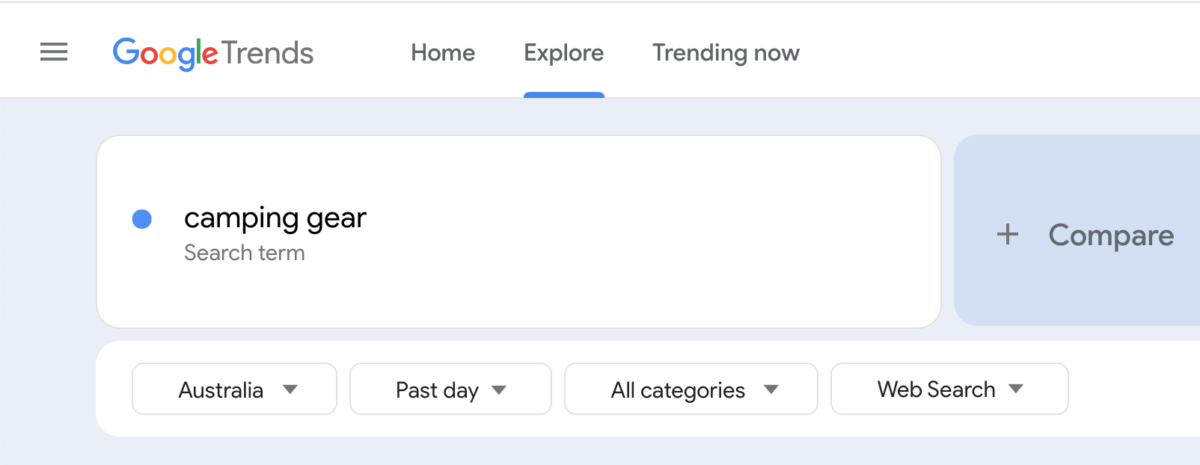This screenshot has height=465, width=1200.
Task: Click the arrow next to Australia
Action: (290, 389)
